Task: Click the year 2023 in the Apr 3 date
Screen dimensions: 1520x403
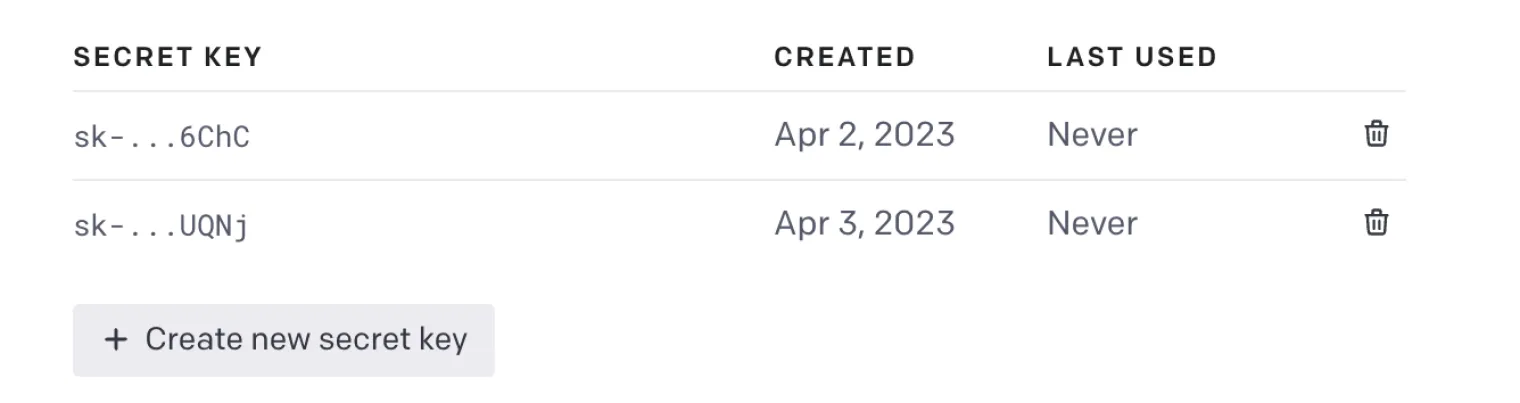Action: pyautogui.click(x=914, y=223)
